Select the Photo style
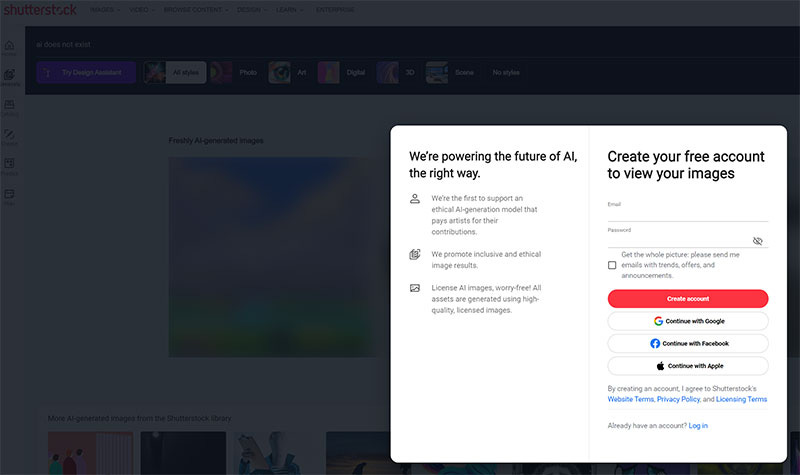800x475 pixels. tap(235, 72)
